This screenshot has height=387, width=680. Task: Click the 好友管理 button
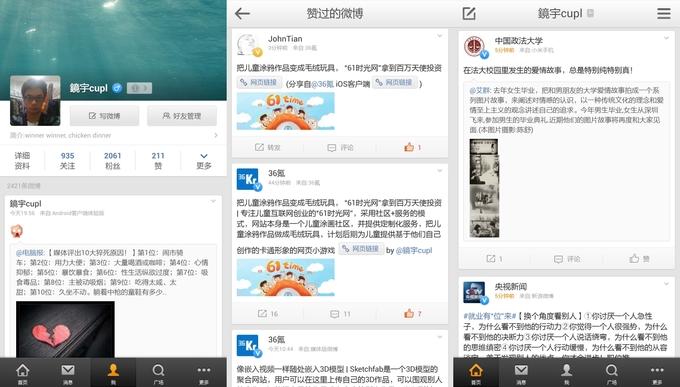coord(182,116)
